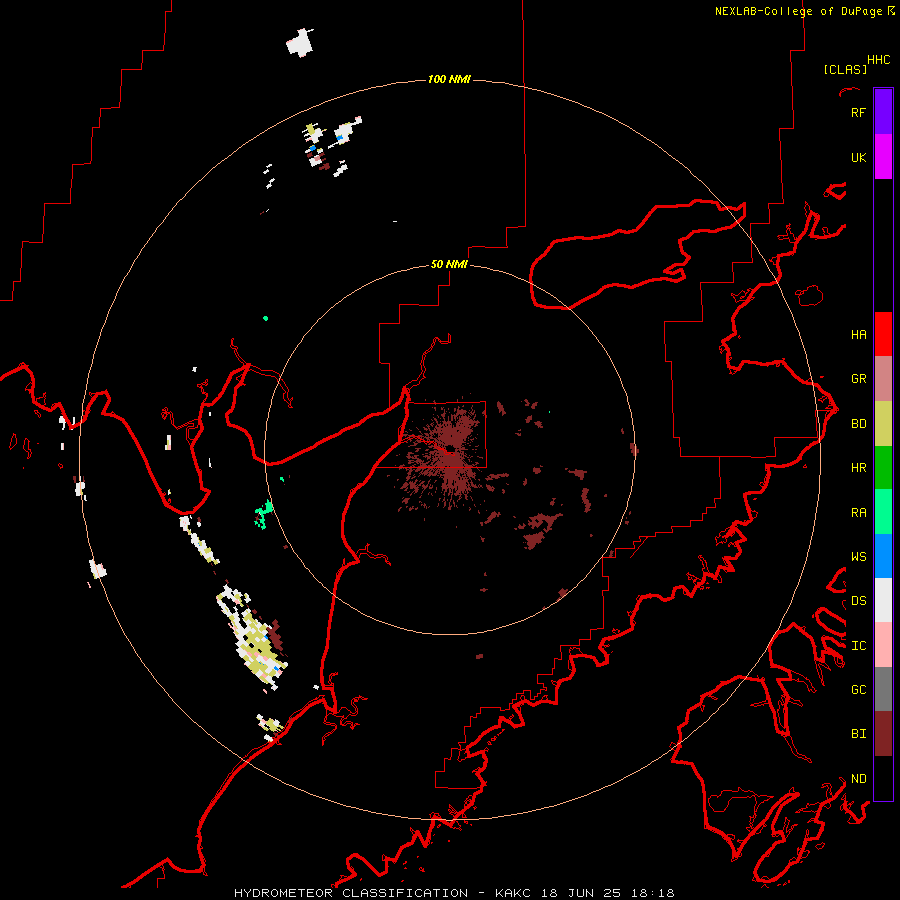Click the BI dark red legend swatch
Screen dimensions: 900x900
883,734
